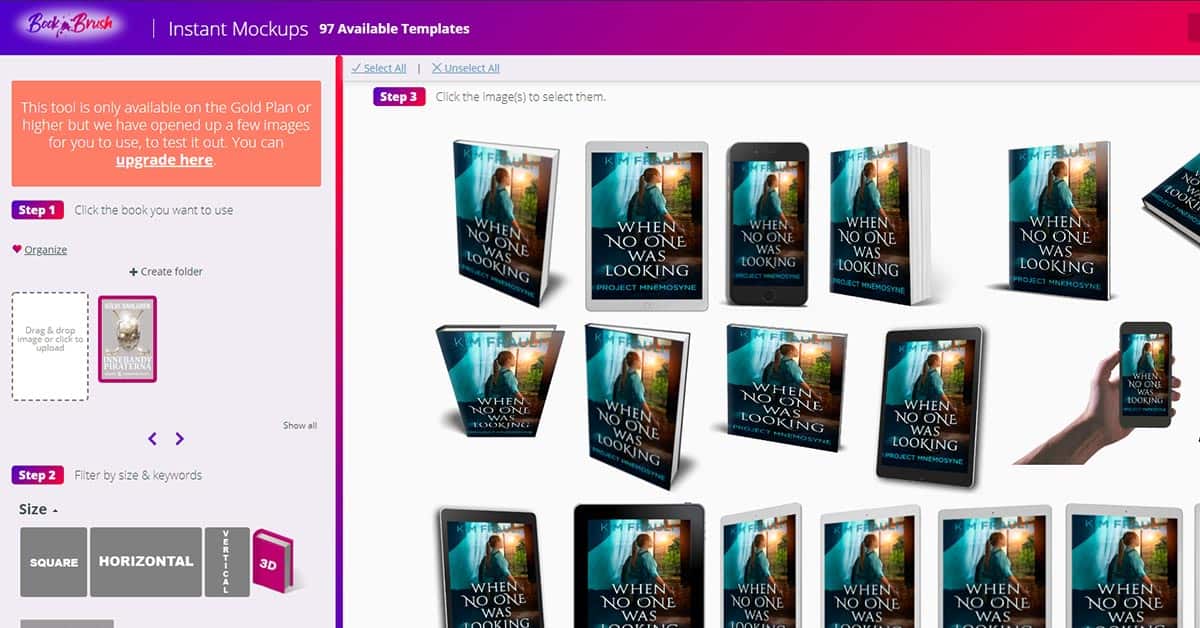The height and width of the screenshot is (628, 1200).
Task: Select the angled paperback mockup in first row
Action: [x=506, y=222]
